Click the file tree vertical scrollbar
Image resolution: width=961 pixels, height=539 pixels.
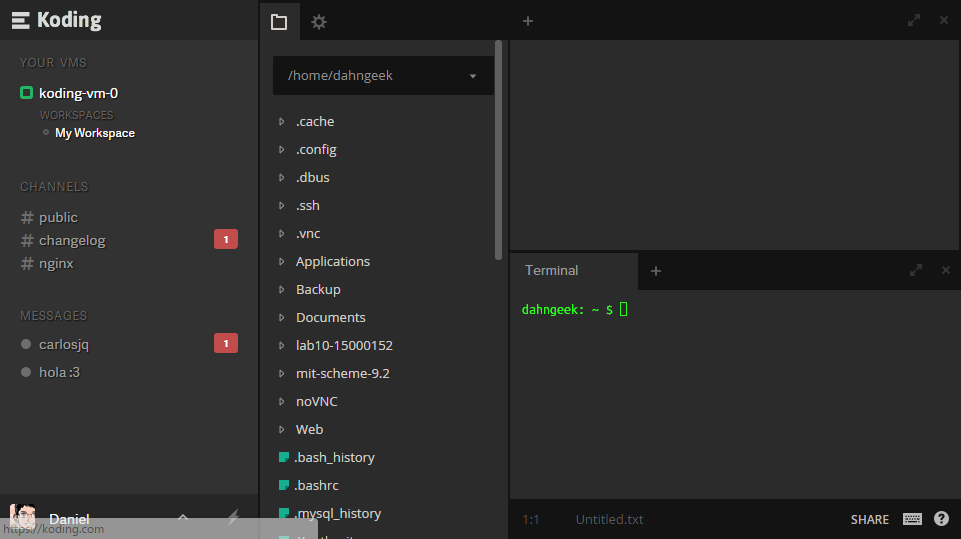tap(498, 150)
